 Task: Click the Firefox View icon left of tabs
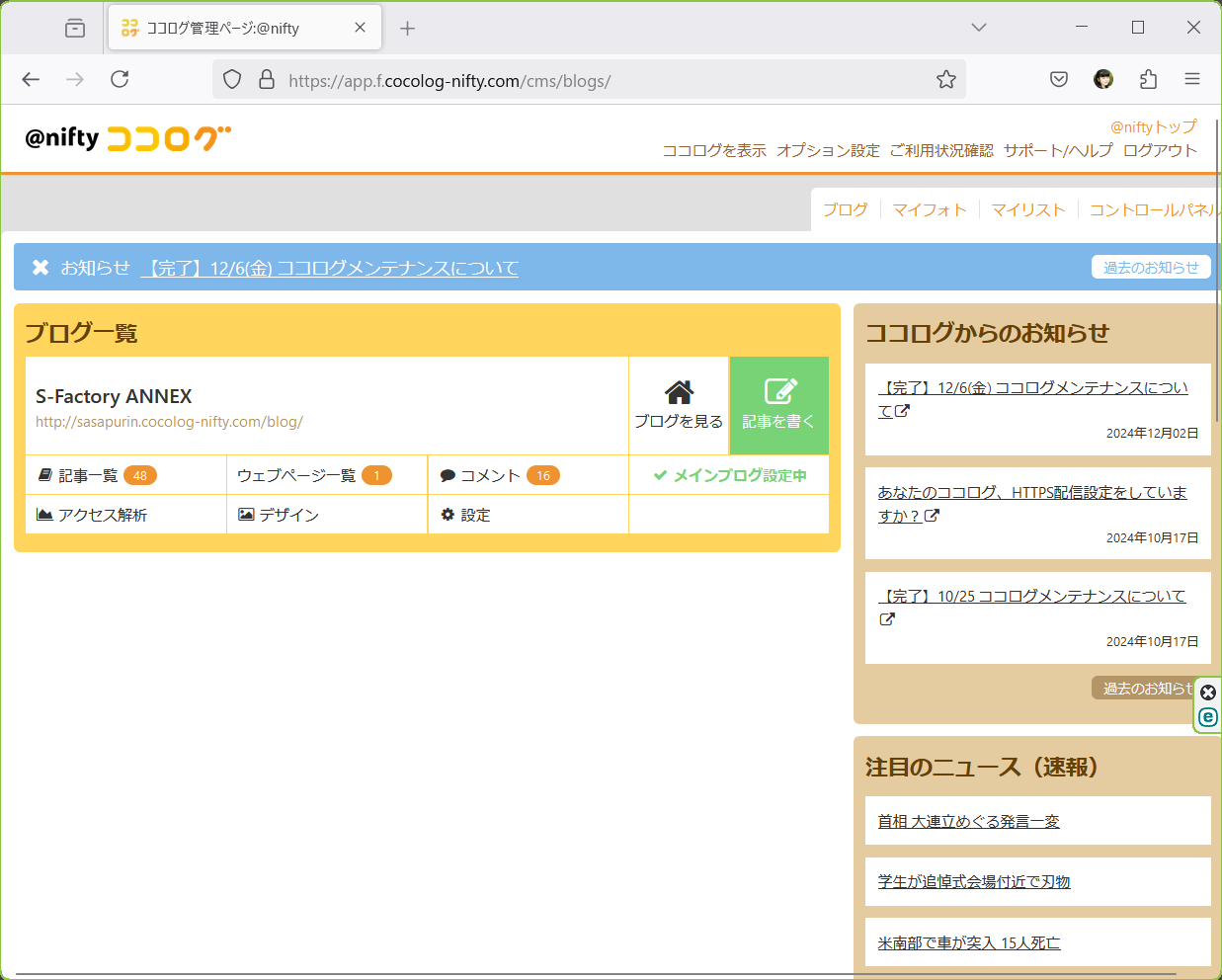75,28
